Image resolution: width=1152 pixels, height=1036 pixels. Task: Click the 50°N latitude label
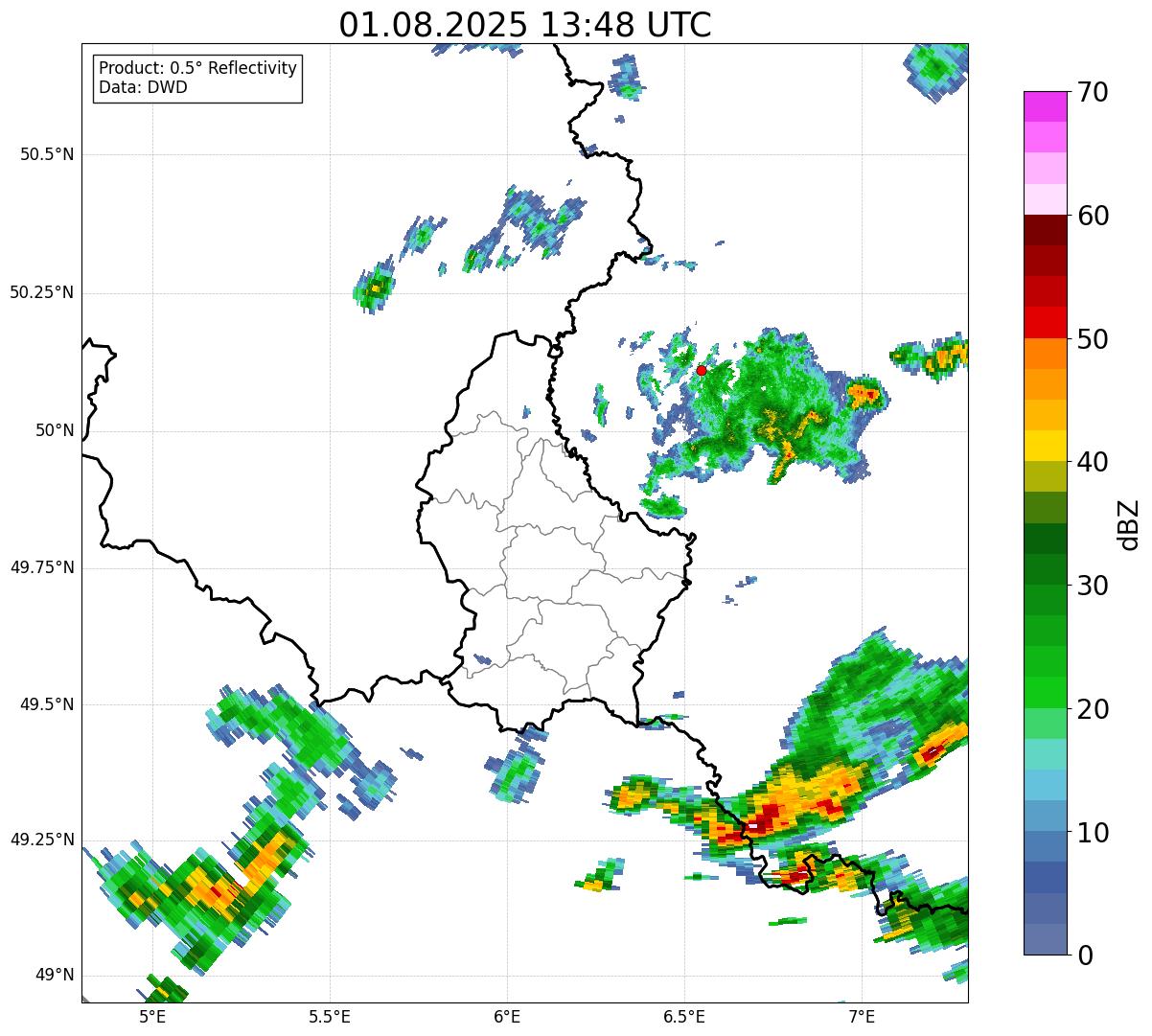coord(55,430)
